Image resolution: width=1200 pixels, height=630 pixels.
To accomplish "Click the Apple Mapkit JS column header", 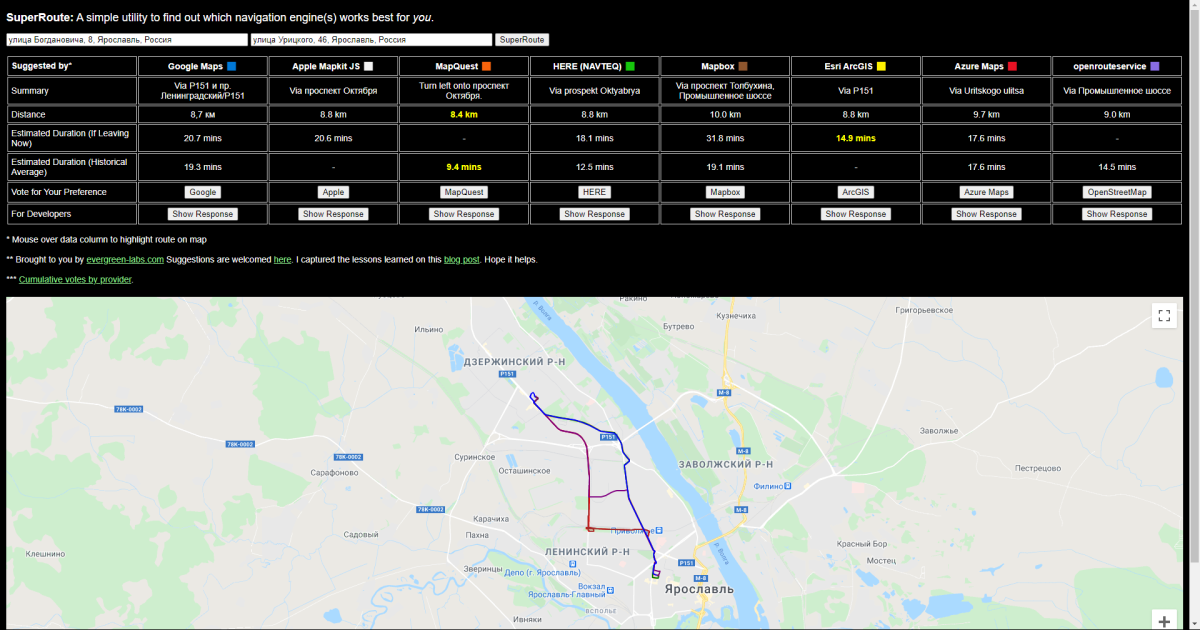I will (x=333, y=66).
